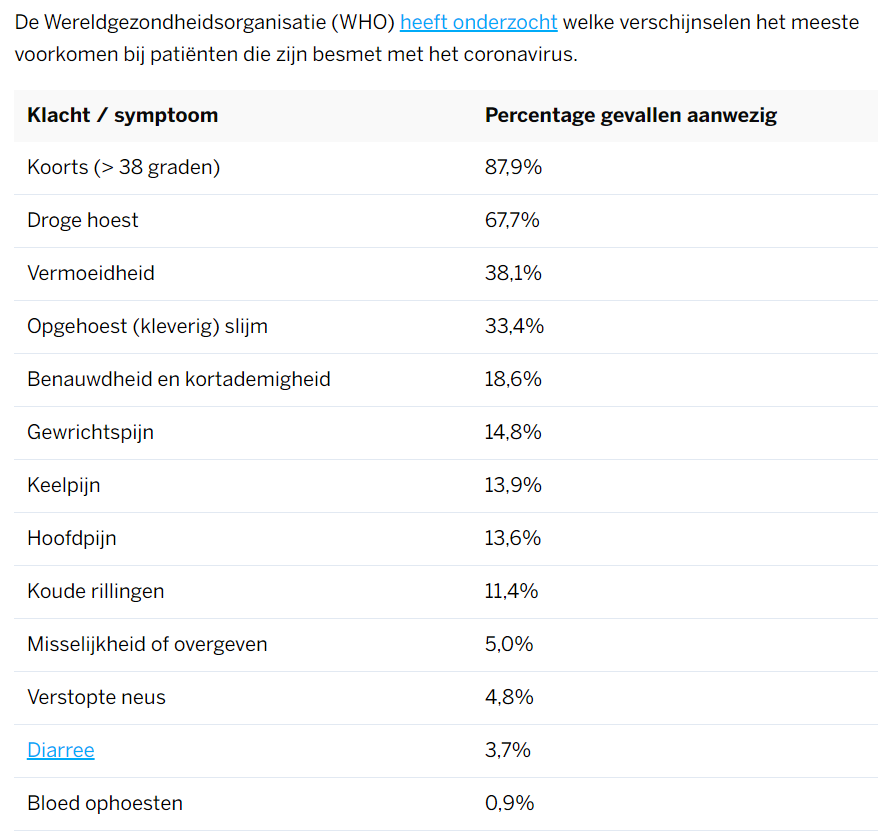
Task: Click the "Opgehoest (kleverig) slijm" text
Action: (147, 326)
